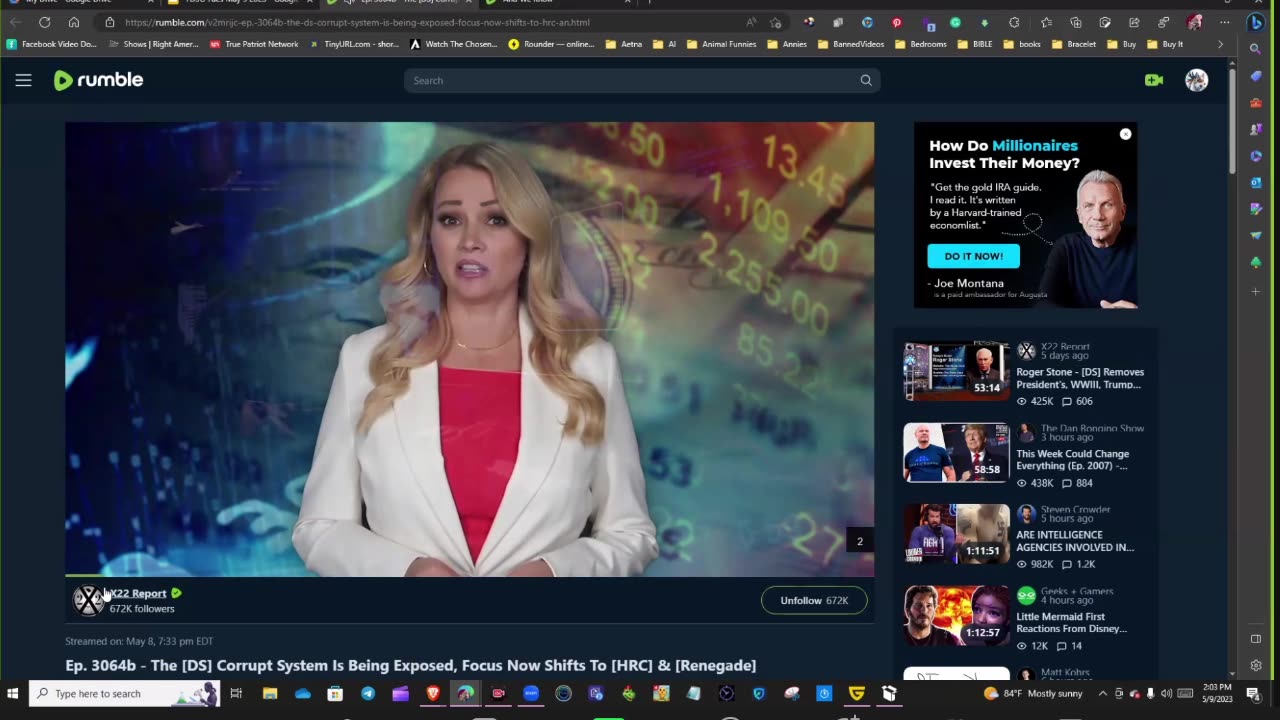
Task: Open the browser Extensions puzzle icon
Action: (x=1014, y=22)
